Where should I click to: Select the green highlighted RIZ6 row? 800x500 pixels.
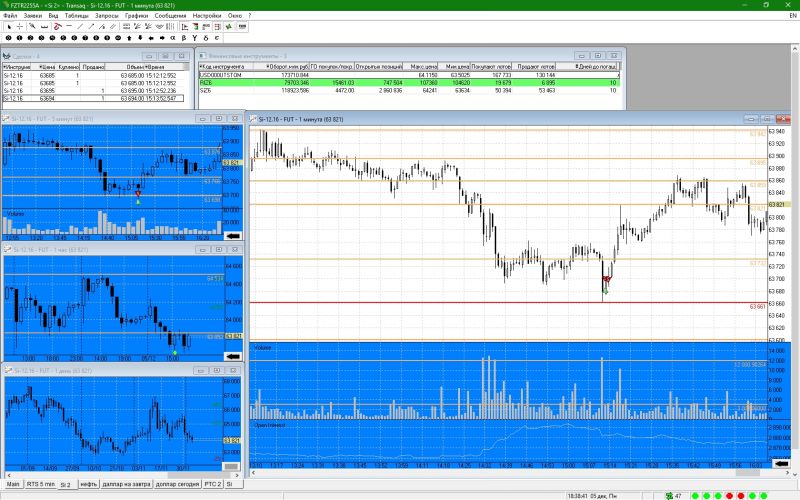pyautogui.click(x=409, y=83)
